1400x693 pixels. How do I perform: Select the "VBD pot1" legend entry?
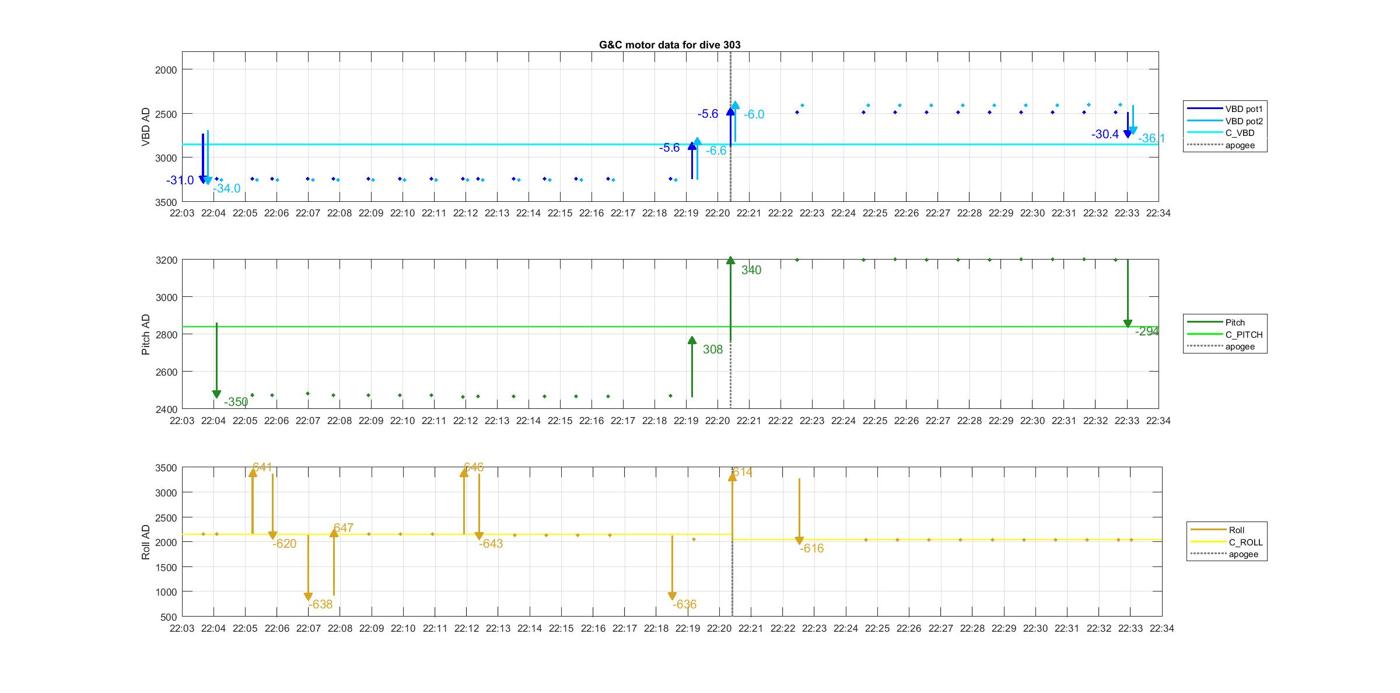coord(1245,108)
